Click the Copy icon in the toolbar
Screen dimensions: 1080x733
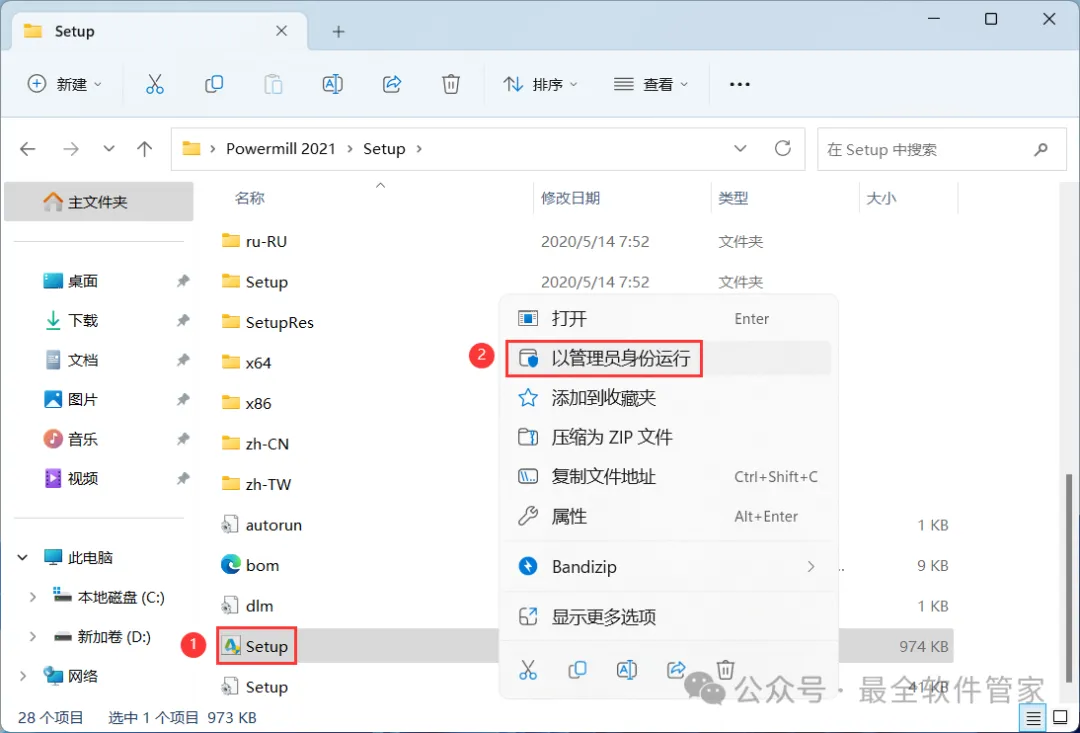(214, 84)
